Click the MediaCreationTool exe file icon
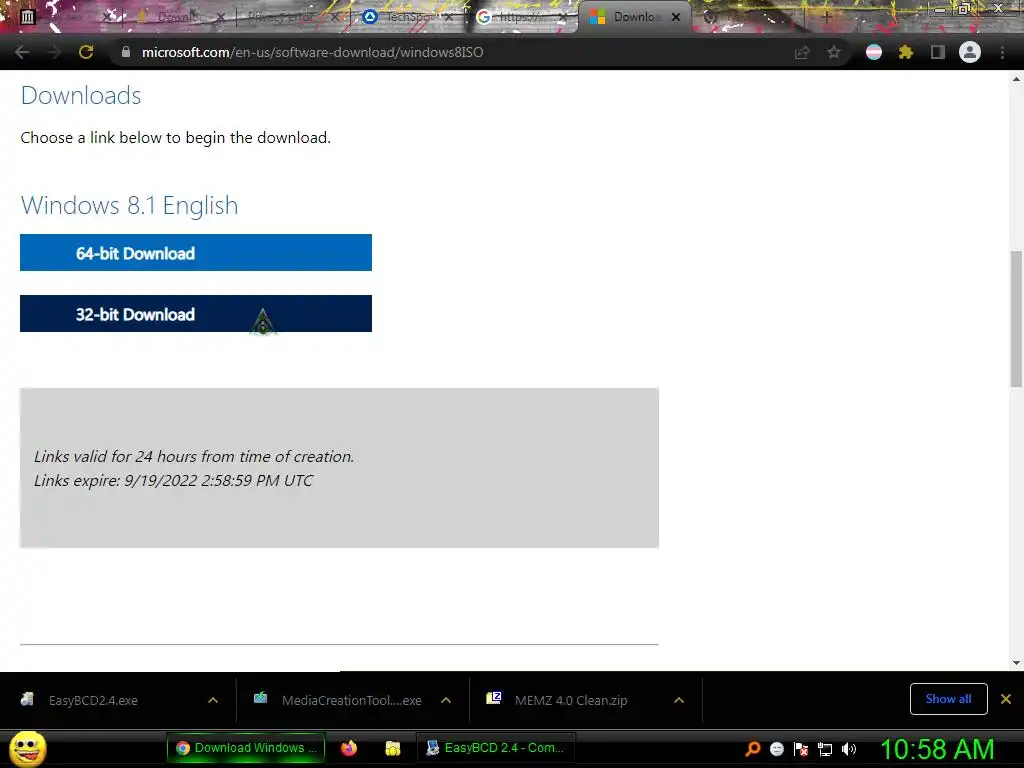The height and width of the screenshot is (768, 1024). pyautogui.click(x=260, y=698)
